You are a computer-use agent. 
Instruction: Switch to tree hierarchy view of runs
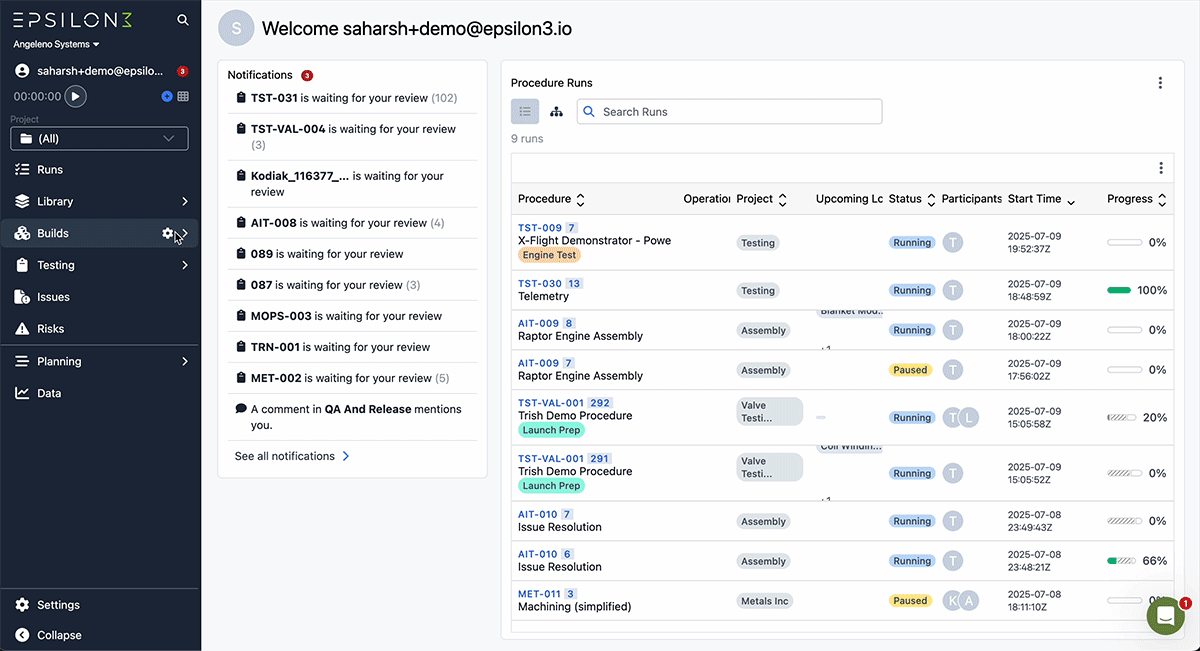pos(557,112)
